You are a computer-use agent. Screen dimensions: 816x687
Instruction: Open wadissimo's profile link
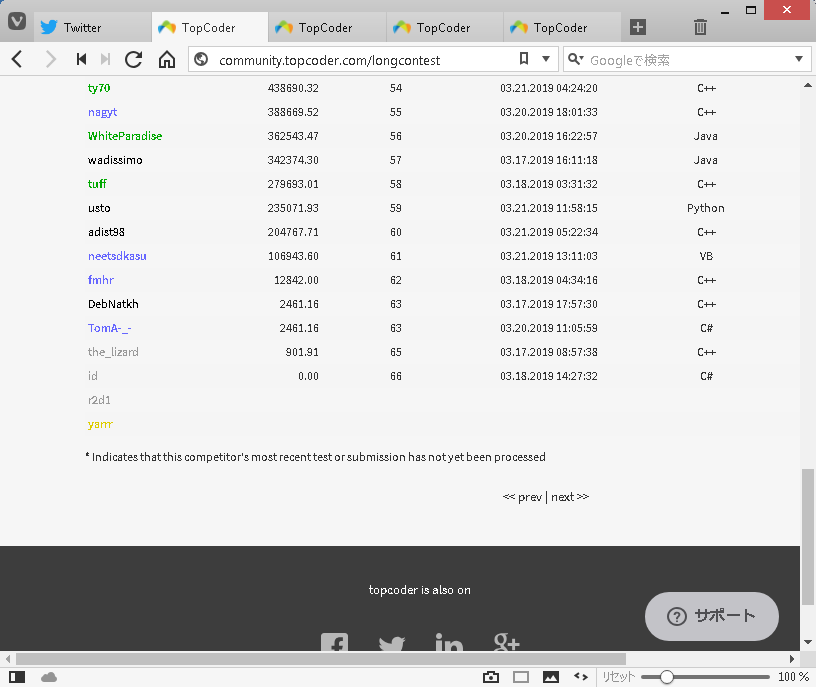[115, 160]
